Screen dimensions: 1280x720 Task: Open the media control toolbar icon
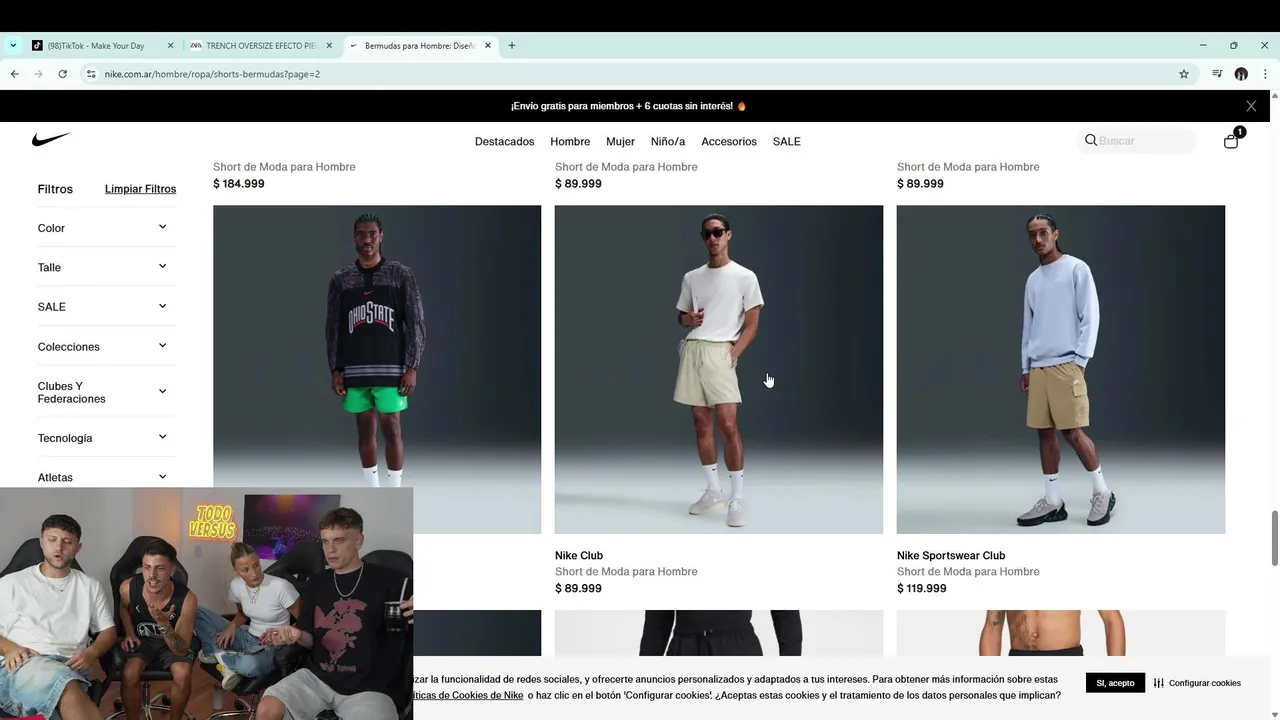pyautogui.click(x=1217, y=74)
